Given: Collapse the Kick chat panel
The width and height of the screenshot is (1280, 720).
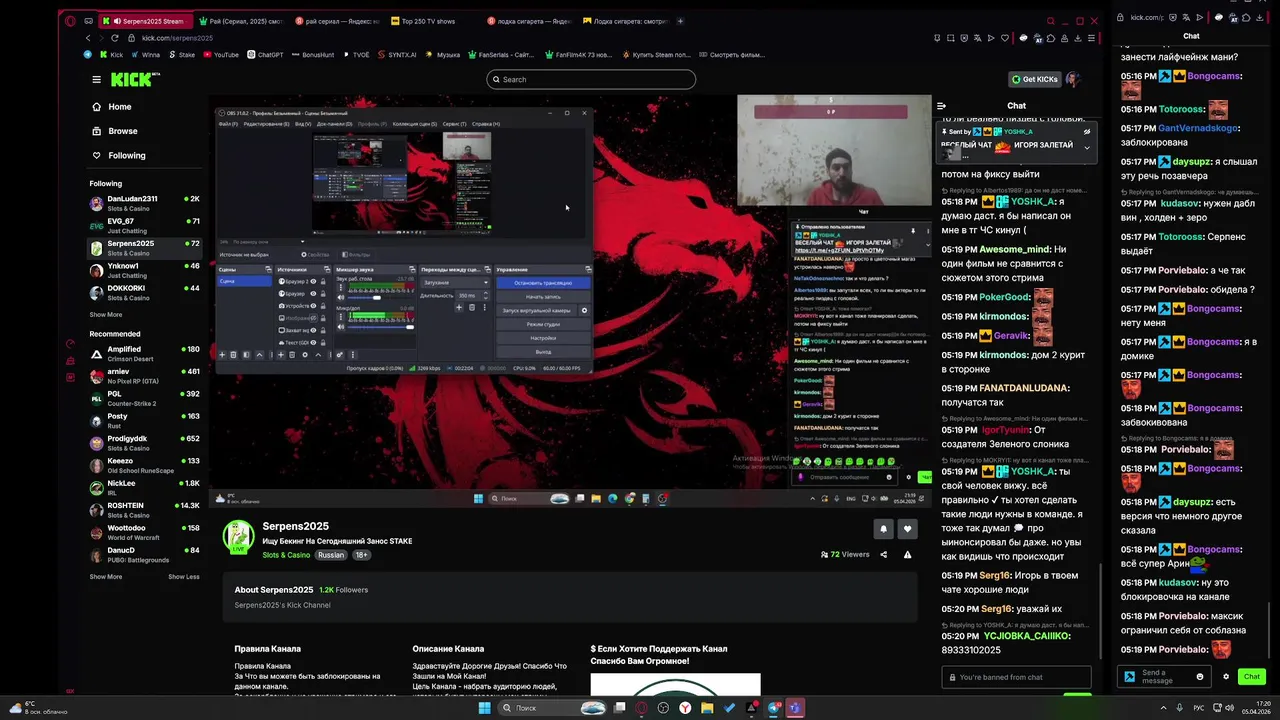Looking at the screenshot, I should click(x=941, y=105).
